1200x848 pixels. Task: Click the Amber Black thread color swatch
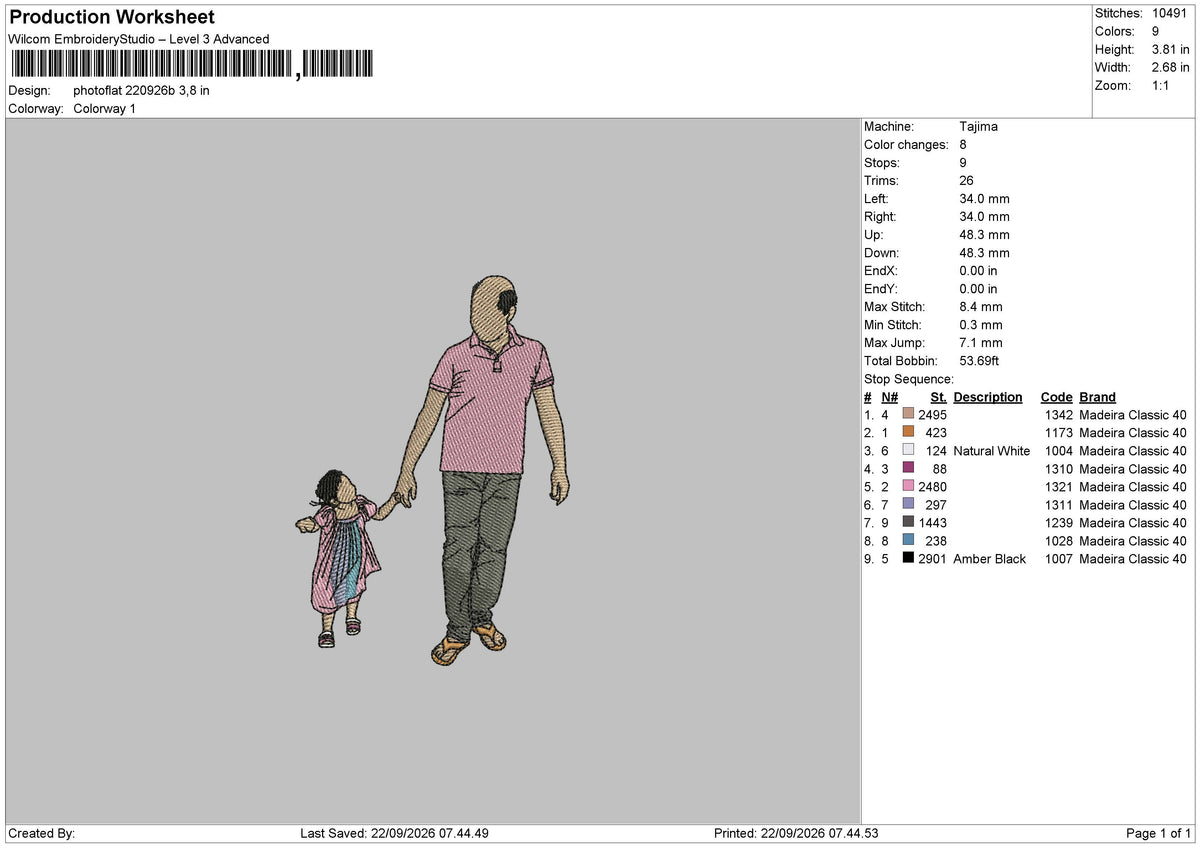pos(908,559)
